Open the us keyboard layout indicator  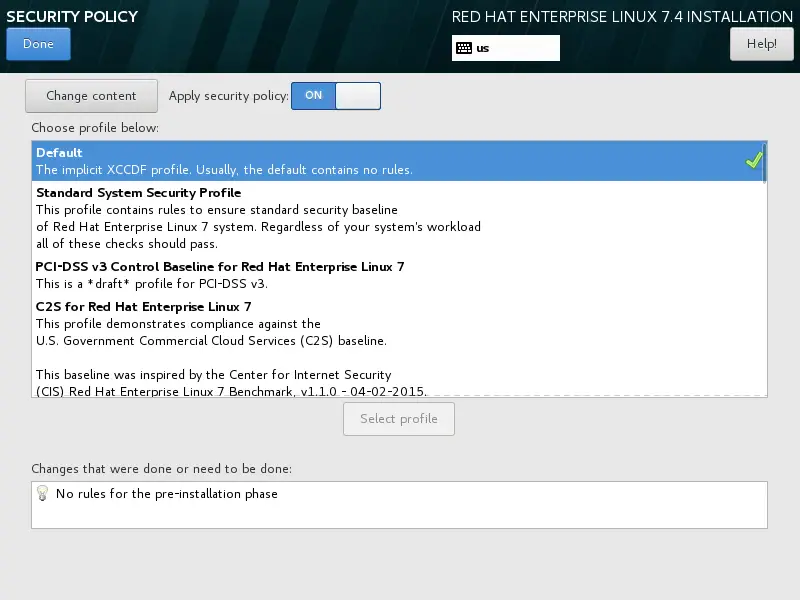506,48
